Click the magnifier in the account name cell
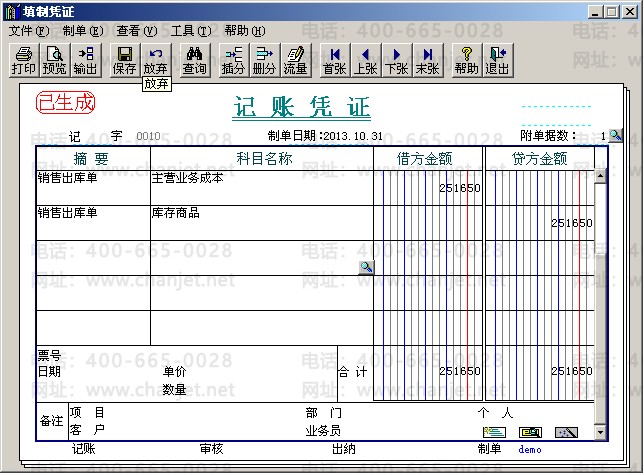 click(366, 267)
